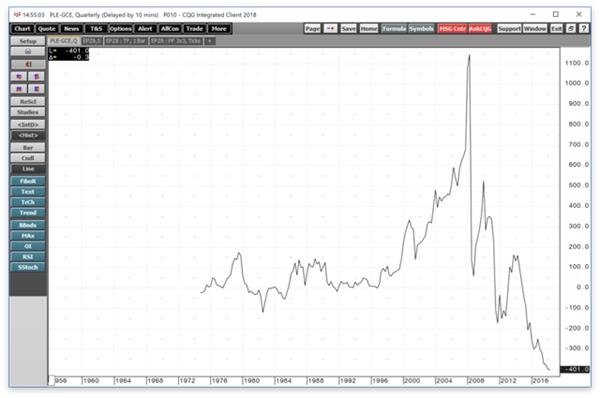Click the Save button
The image size is (600, 398).
pos(348,29)
